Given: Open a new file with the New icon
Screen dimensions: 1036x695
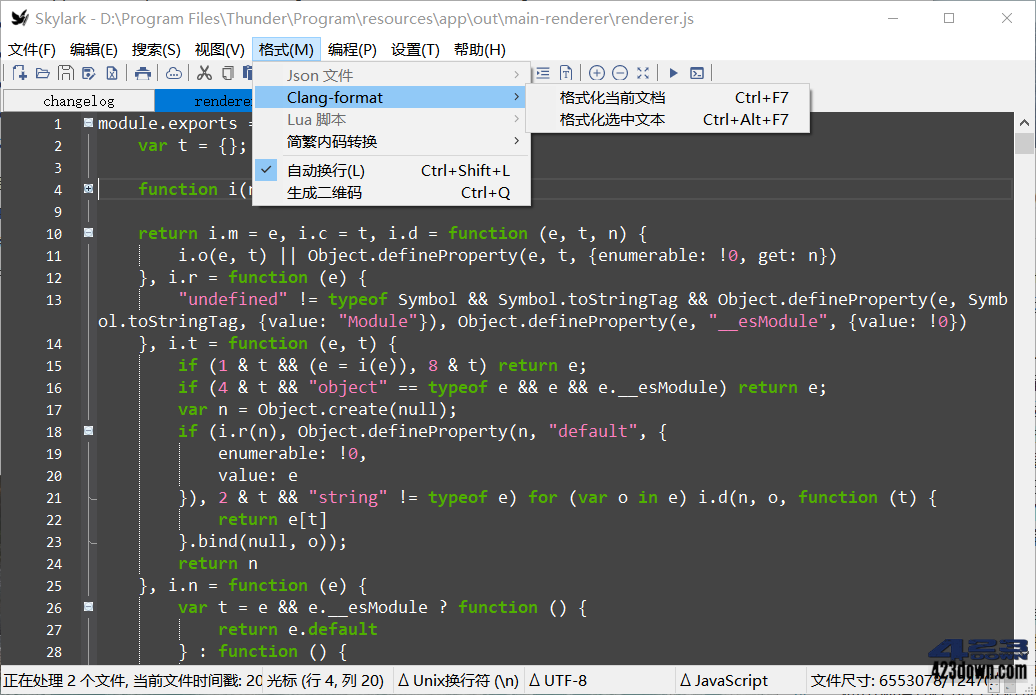Looking at the screenshot, I should (19, 72).
